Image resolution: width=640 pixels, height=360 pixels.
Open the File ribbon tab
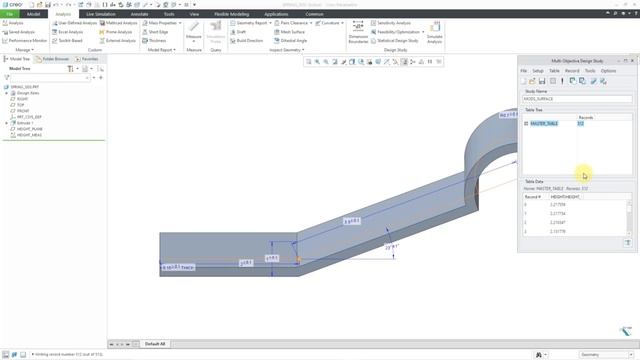coord(9,14)
